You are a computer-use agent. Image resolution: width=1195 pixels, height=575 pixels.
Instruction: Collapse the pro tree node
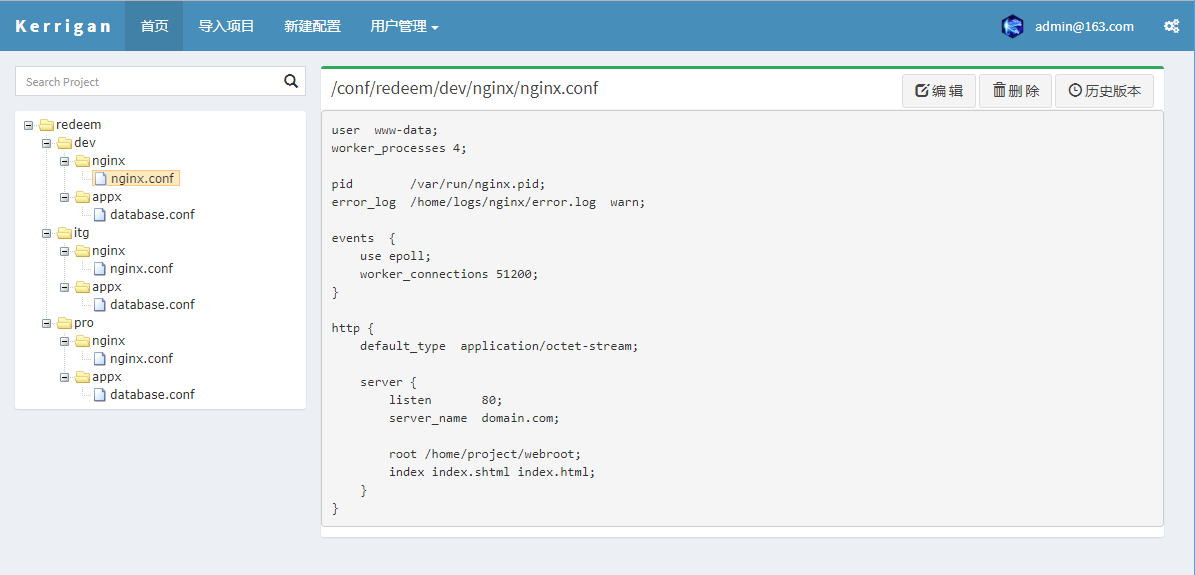point(47,323)
